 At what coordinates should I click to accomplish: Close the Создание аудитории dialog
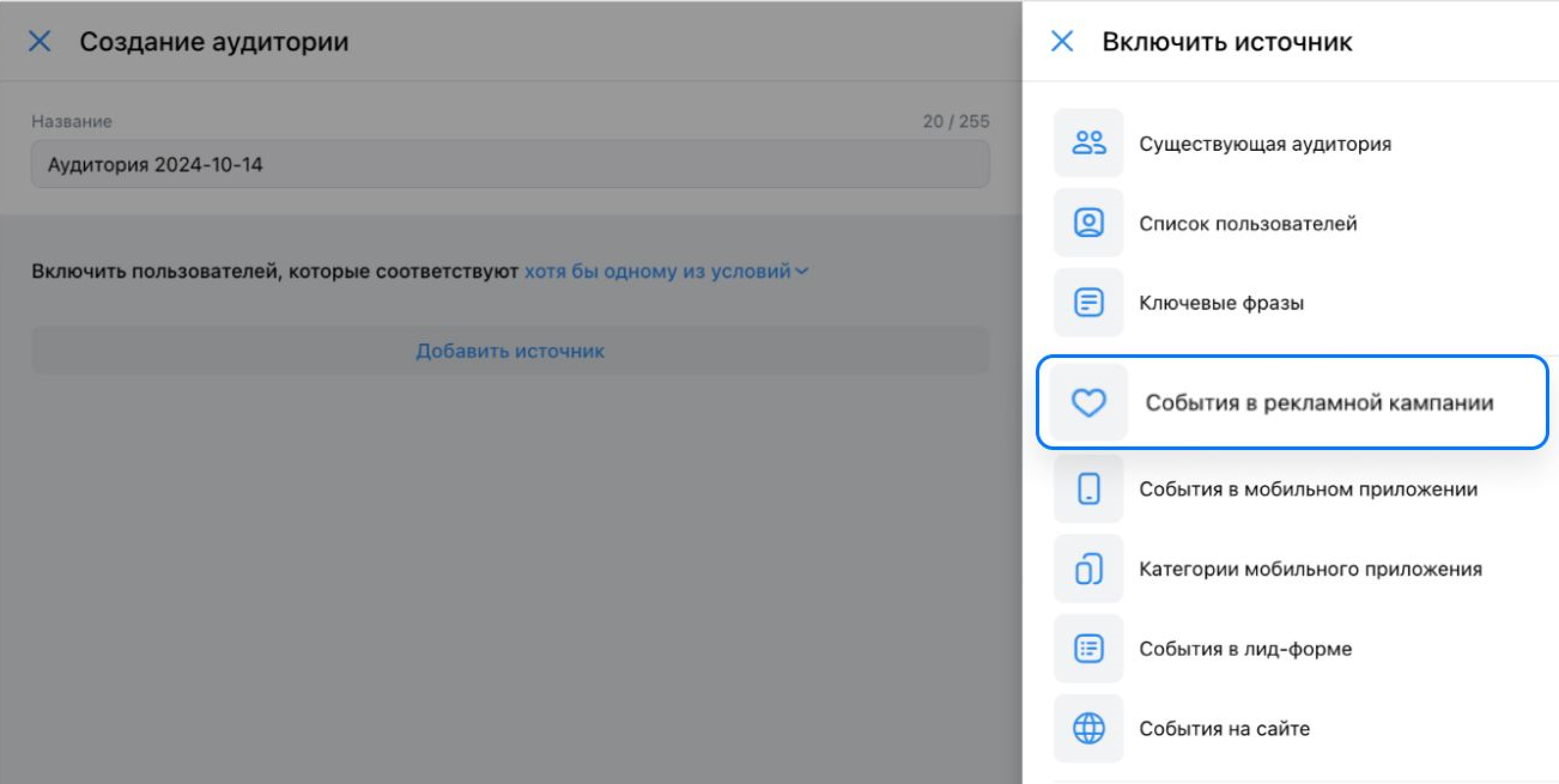(x=40, y=41)
